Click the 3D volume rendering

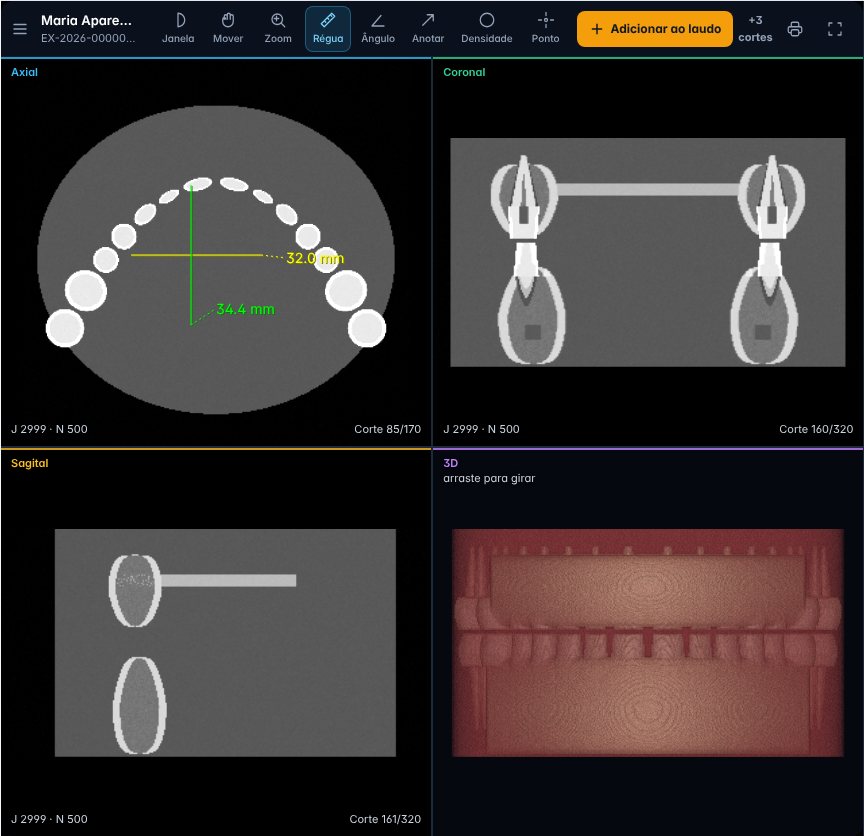pyautogui.click(x=647, y=643)
